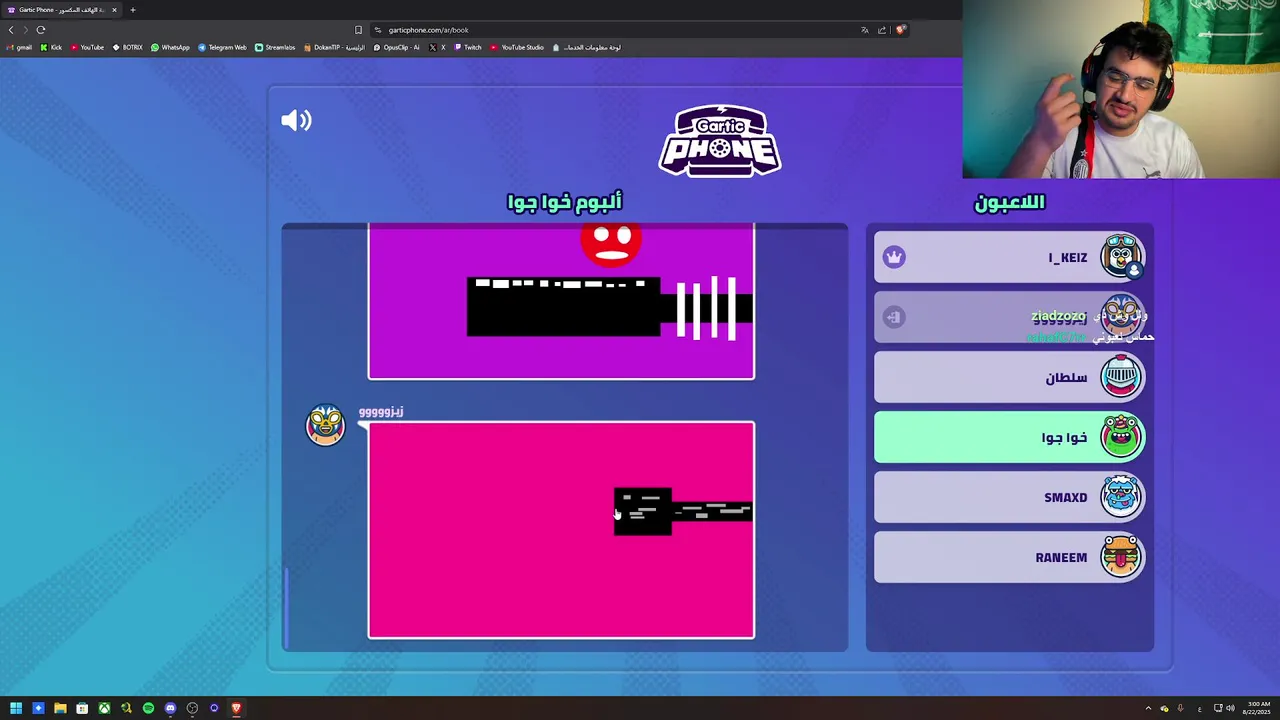1280x720 pixels.
Task: Open the Kick bookmark
Action: (x=51, y=47)
